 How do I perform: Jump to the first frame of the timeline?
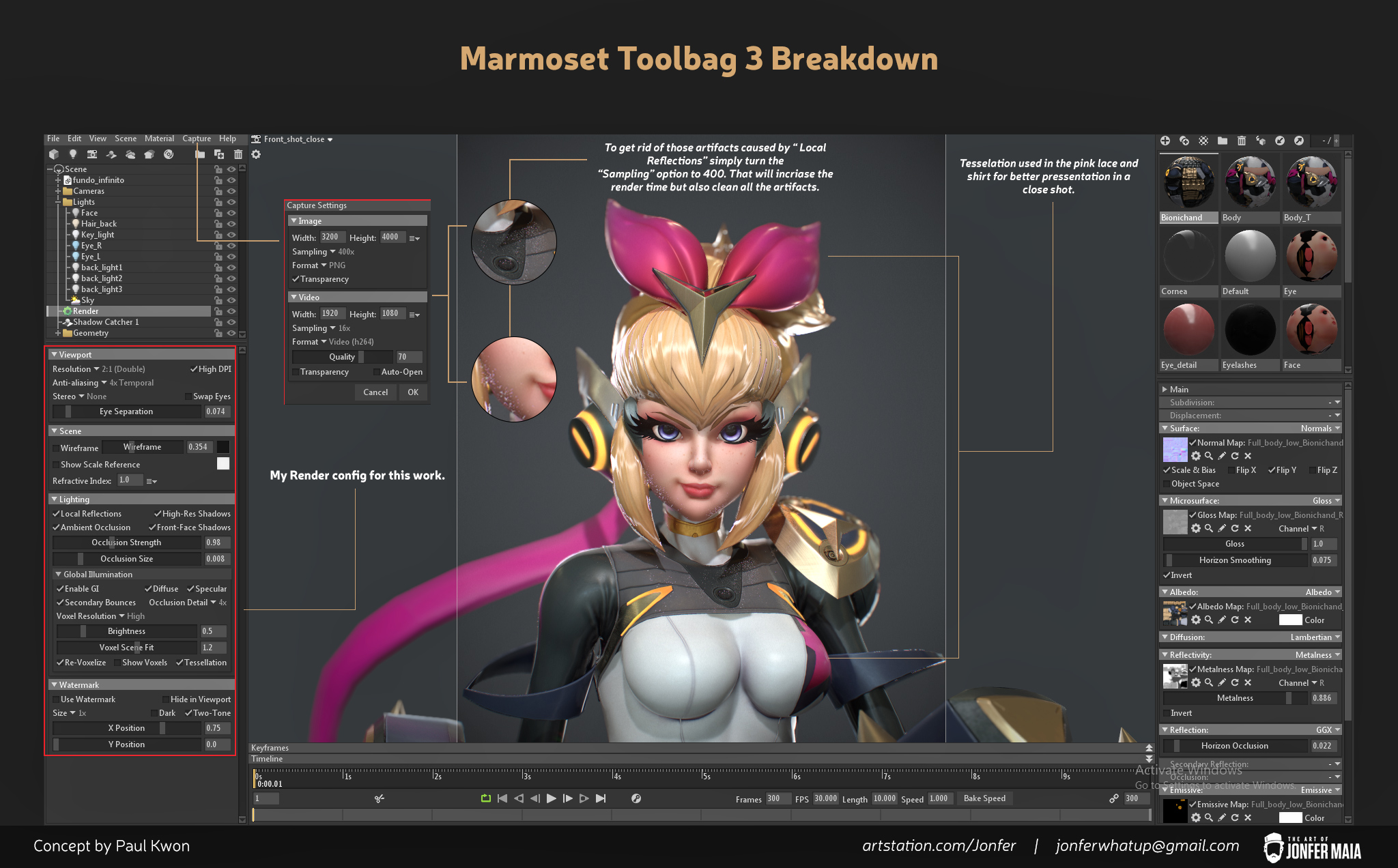pyautogui.click(x=502, y=798)
